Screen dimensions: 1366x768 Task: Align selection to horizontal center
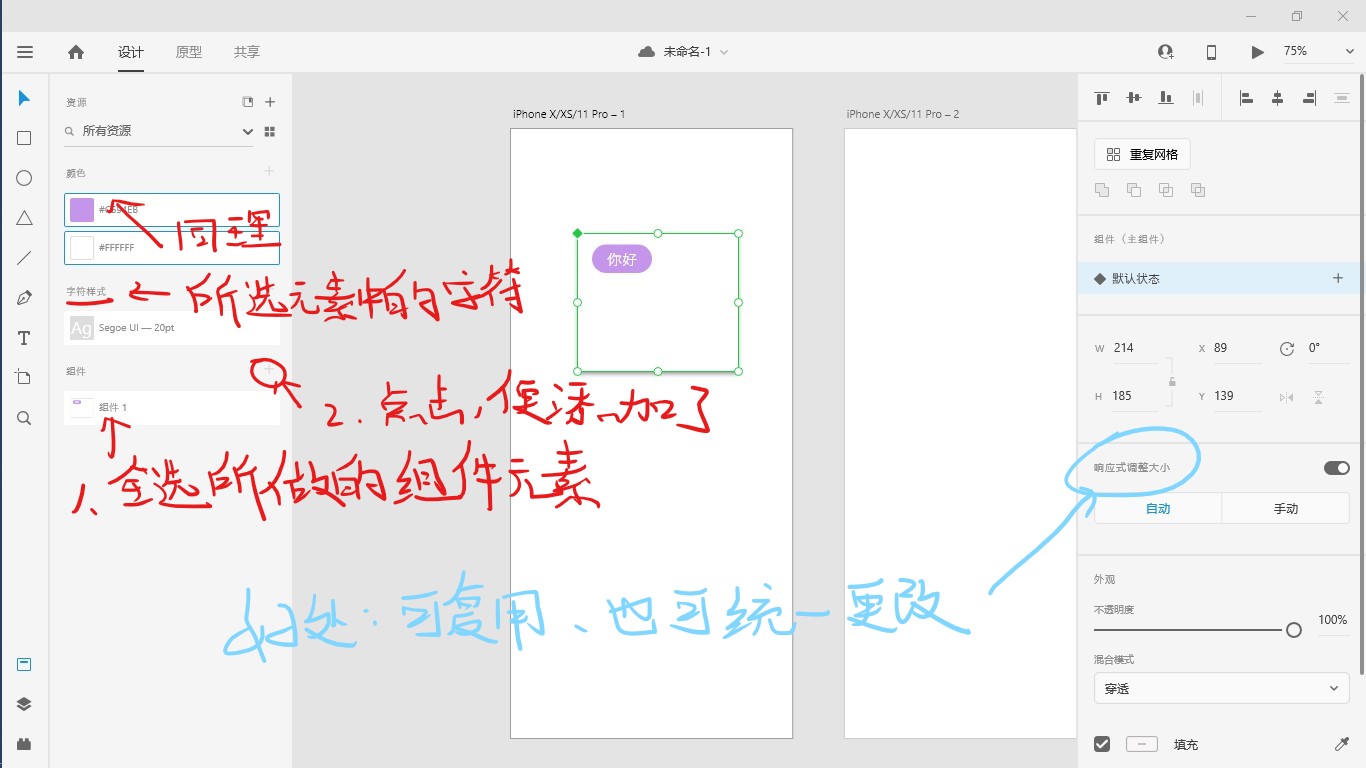[1277, 98]
